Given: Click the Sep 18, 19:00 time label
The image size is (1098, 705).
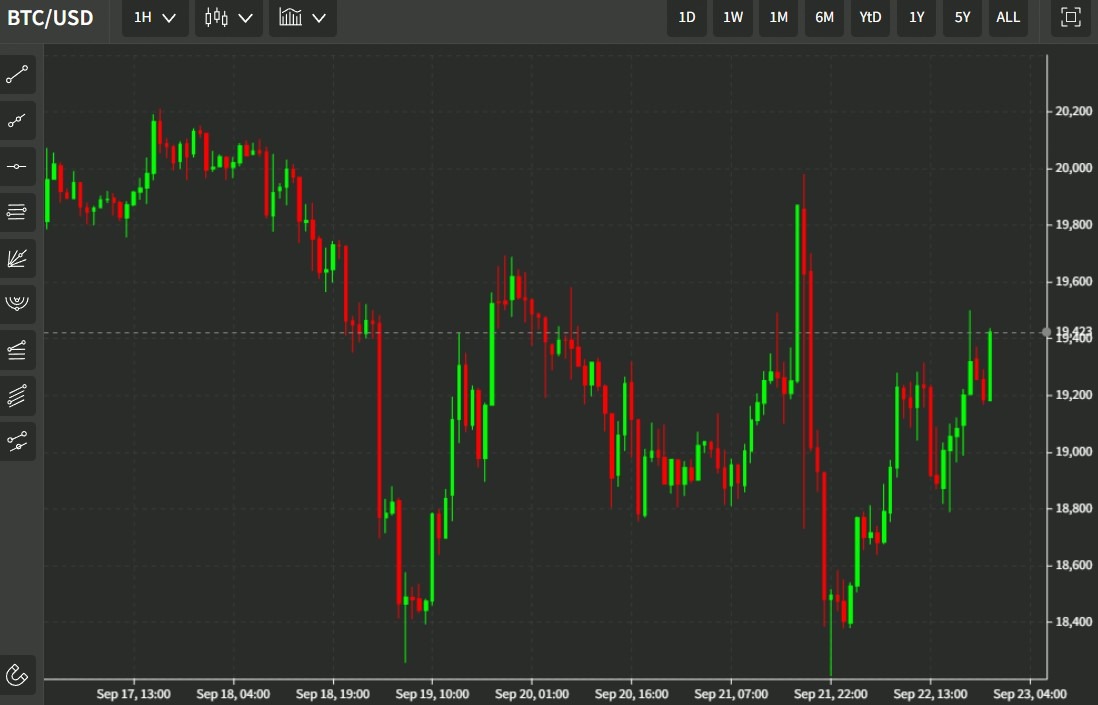Looking at the screenshot, I should coord(333,694).
